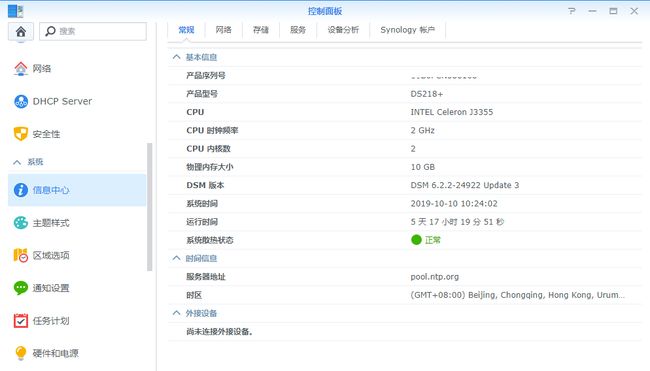Click the 时区 label
This screenshot has width=650, height=371.
194,295
